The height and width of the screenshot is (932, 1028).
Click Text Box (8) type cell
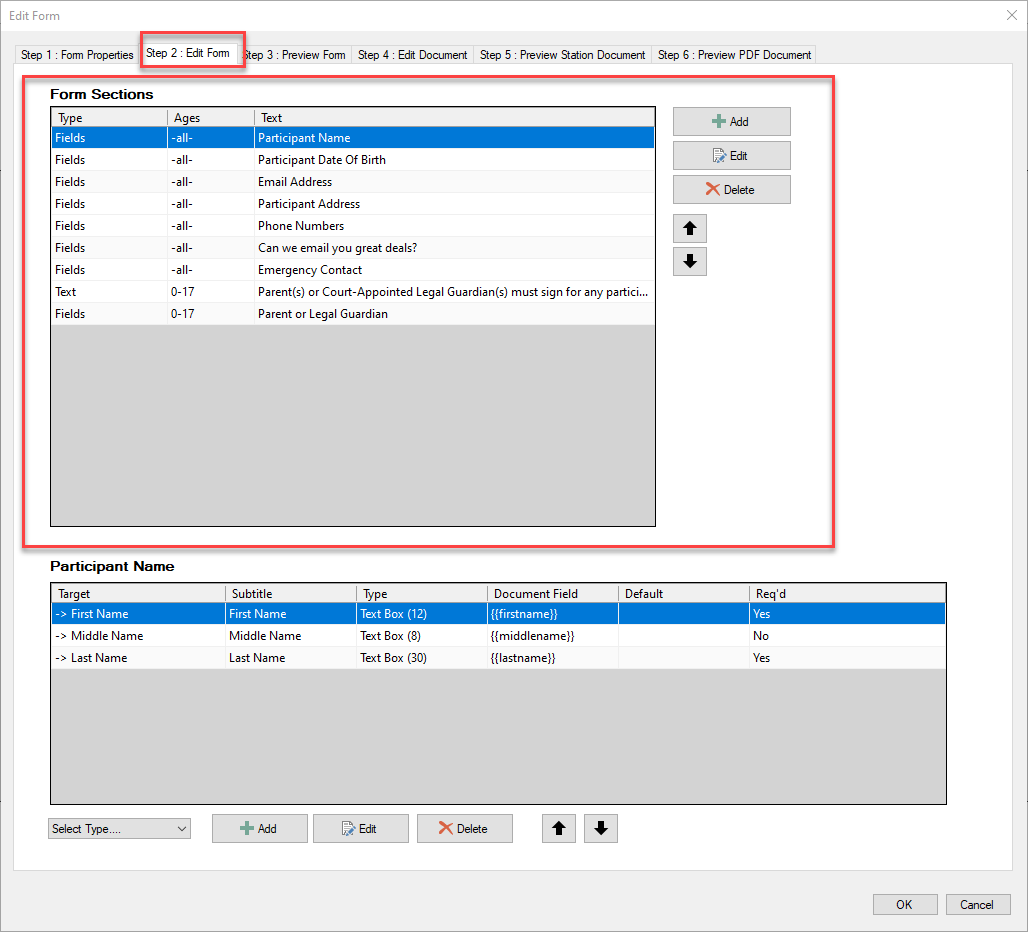pyautogui.click(x=422, y=636)
